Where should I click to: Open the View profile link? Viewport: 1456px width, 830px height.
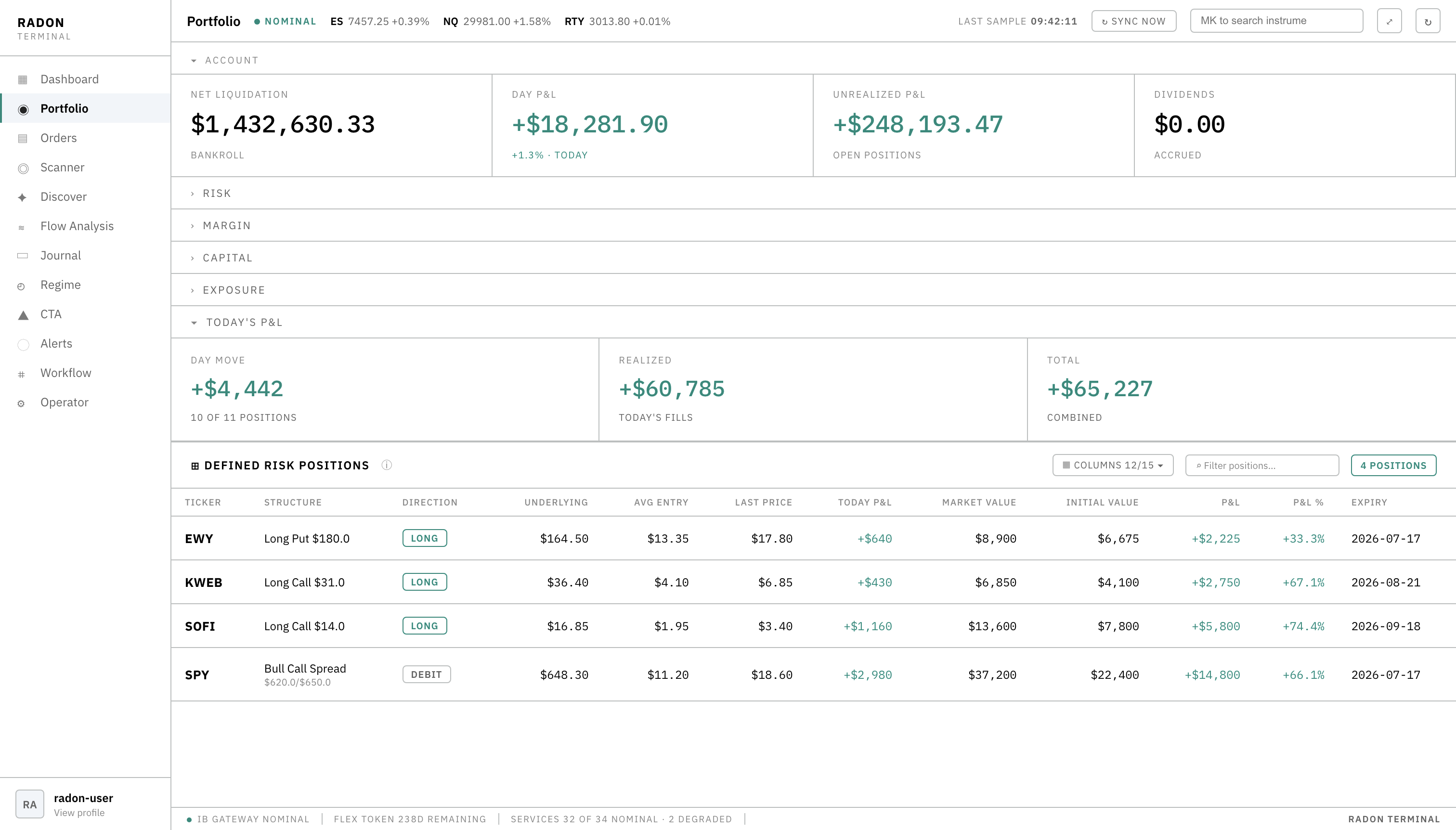coord(79,813)
